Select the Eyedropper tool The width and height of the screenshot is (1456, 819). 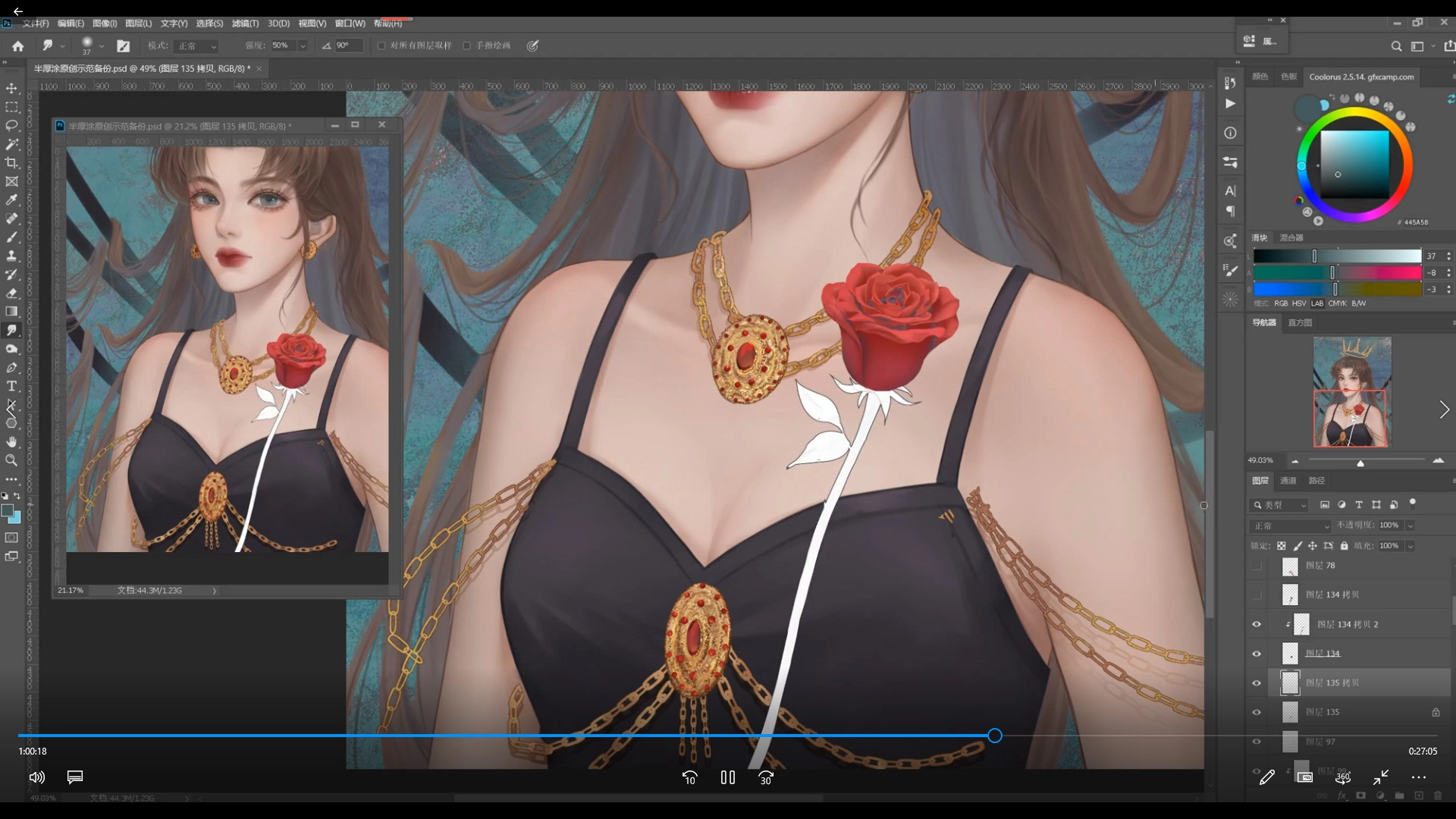(11, 200)
